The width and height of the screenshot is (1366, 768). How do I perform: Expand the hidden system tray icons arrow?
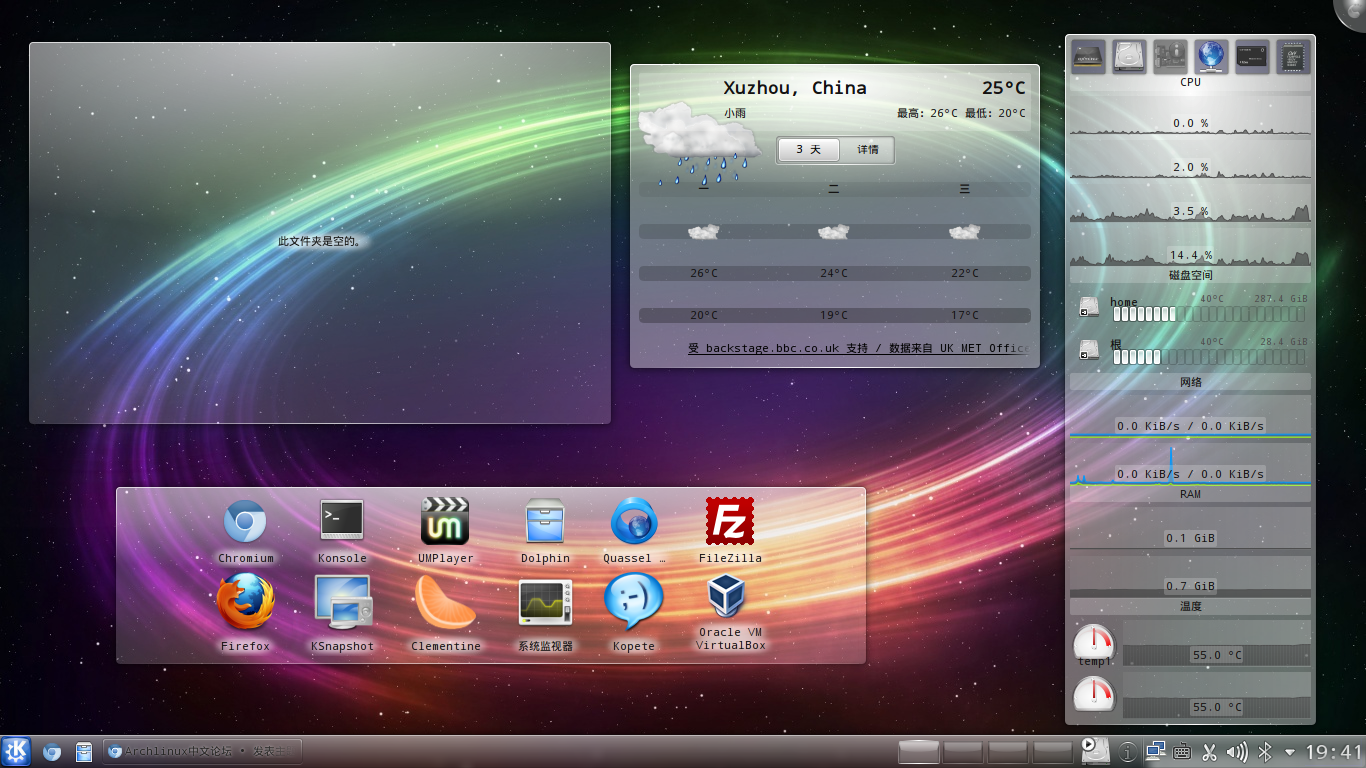click(x=1290, y=752)
